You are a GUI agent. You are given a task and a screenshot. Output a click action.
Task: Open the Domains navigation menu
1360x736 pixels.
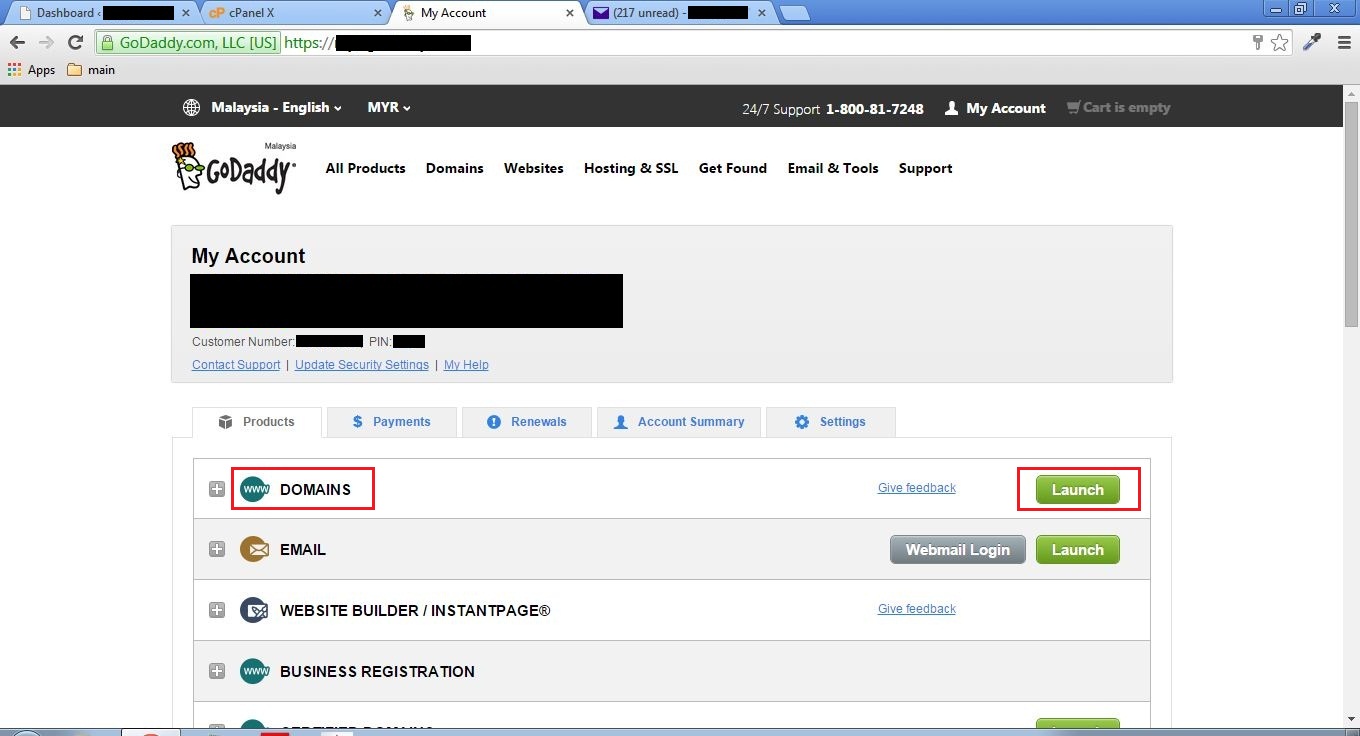click(454, 168)
